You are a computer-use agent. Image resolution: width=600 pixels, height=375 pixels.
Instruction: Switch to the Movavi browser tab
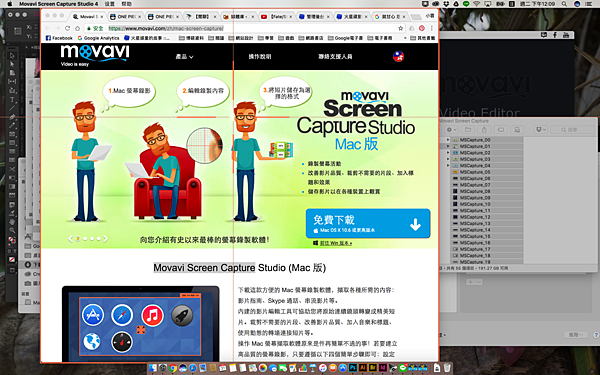88,17
